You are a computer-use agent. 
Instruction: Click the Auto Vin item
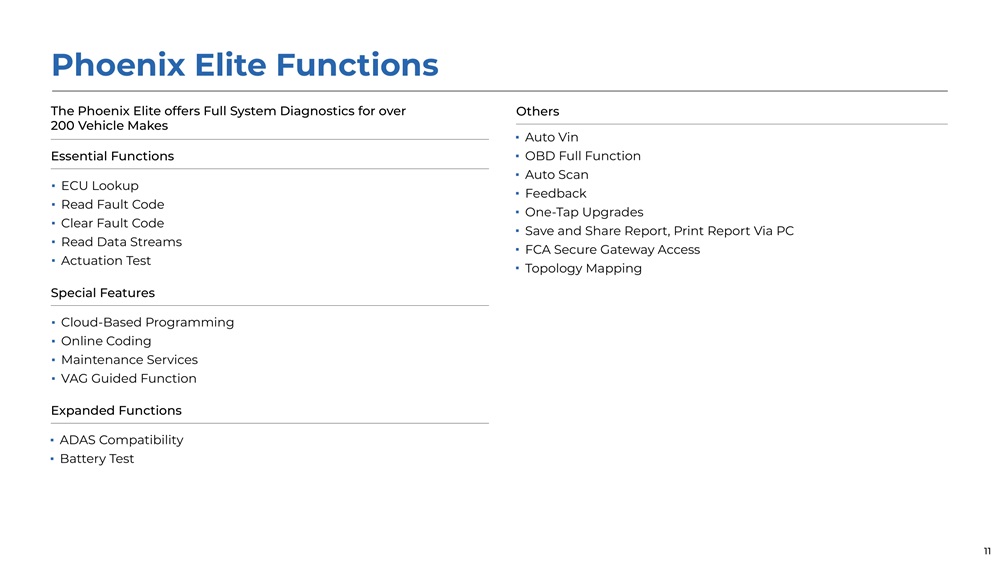(552, 137)
